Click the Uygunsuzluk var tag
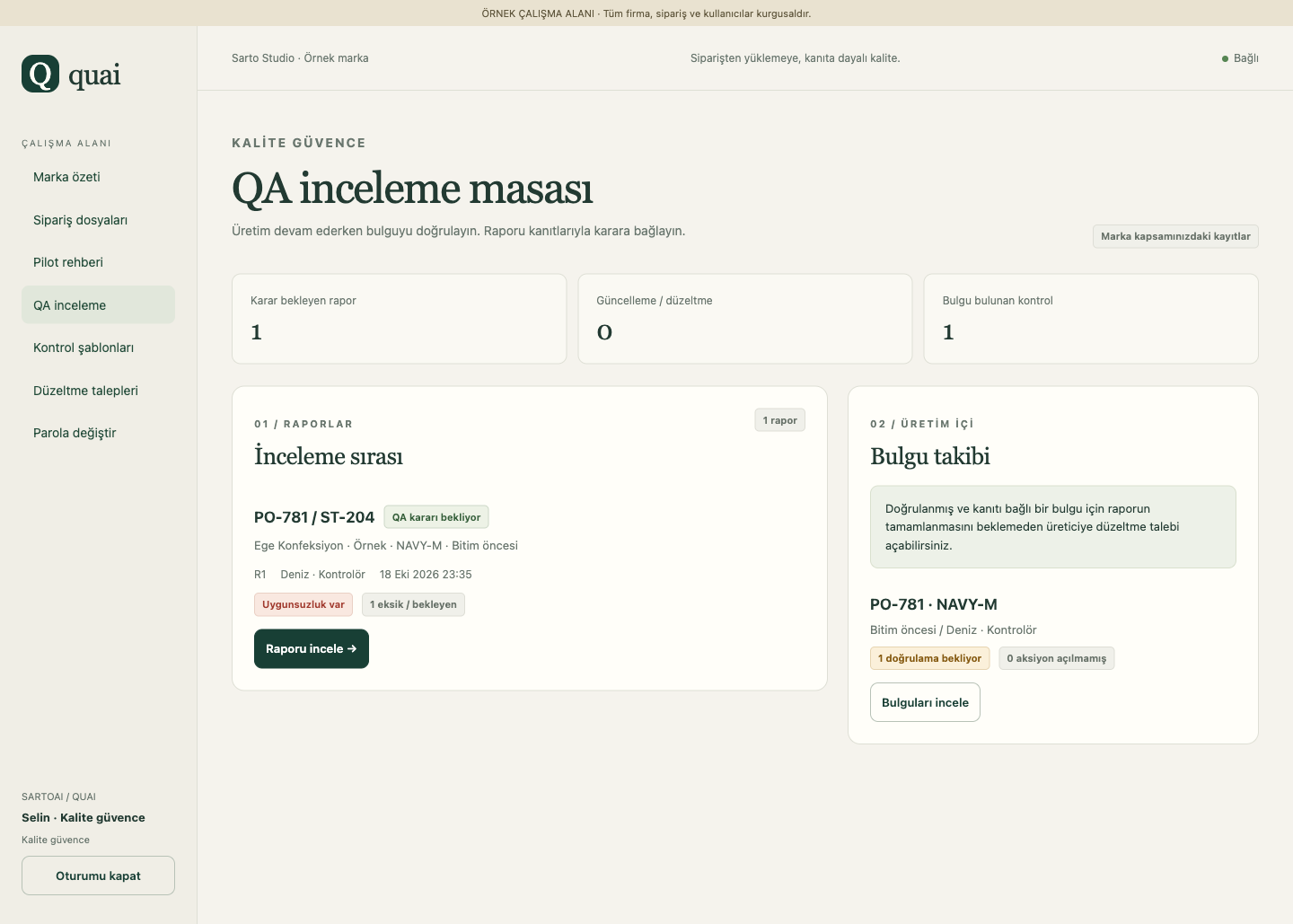 tap(303, 604)
